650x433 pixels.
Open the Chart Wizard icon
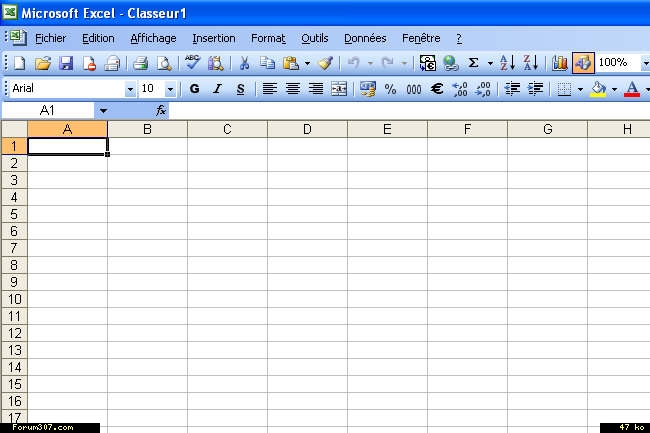click(x=560, y=63)
